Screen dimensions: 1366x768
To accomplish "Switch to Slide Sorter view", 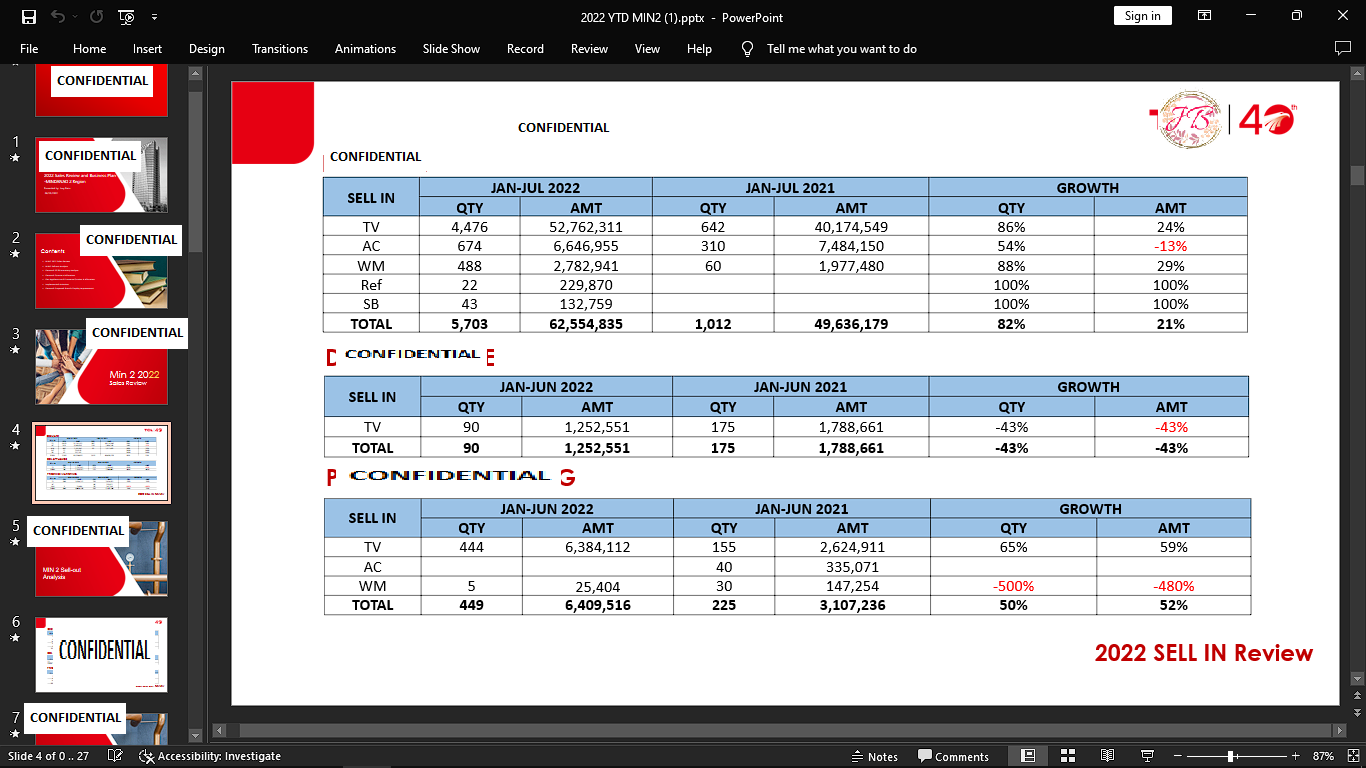I will point(1067,756).
